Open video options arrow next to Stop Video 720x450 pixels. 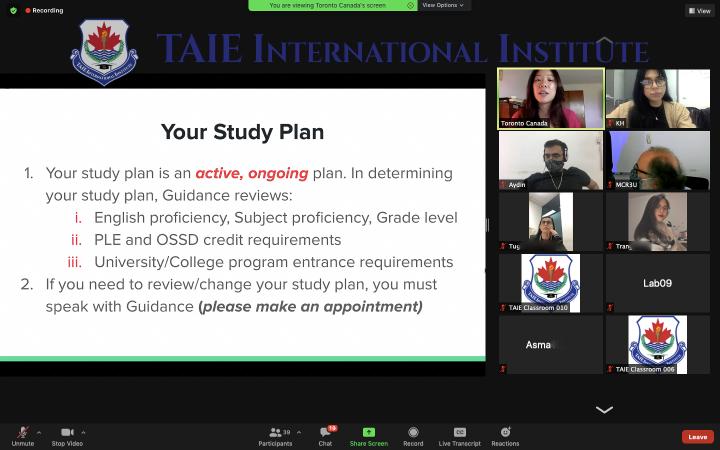pos(83,432)
